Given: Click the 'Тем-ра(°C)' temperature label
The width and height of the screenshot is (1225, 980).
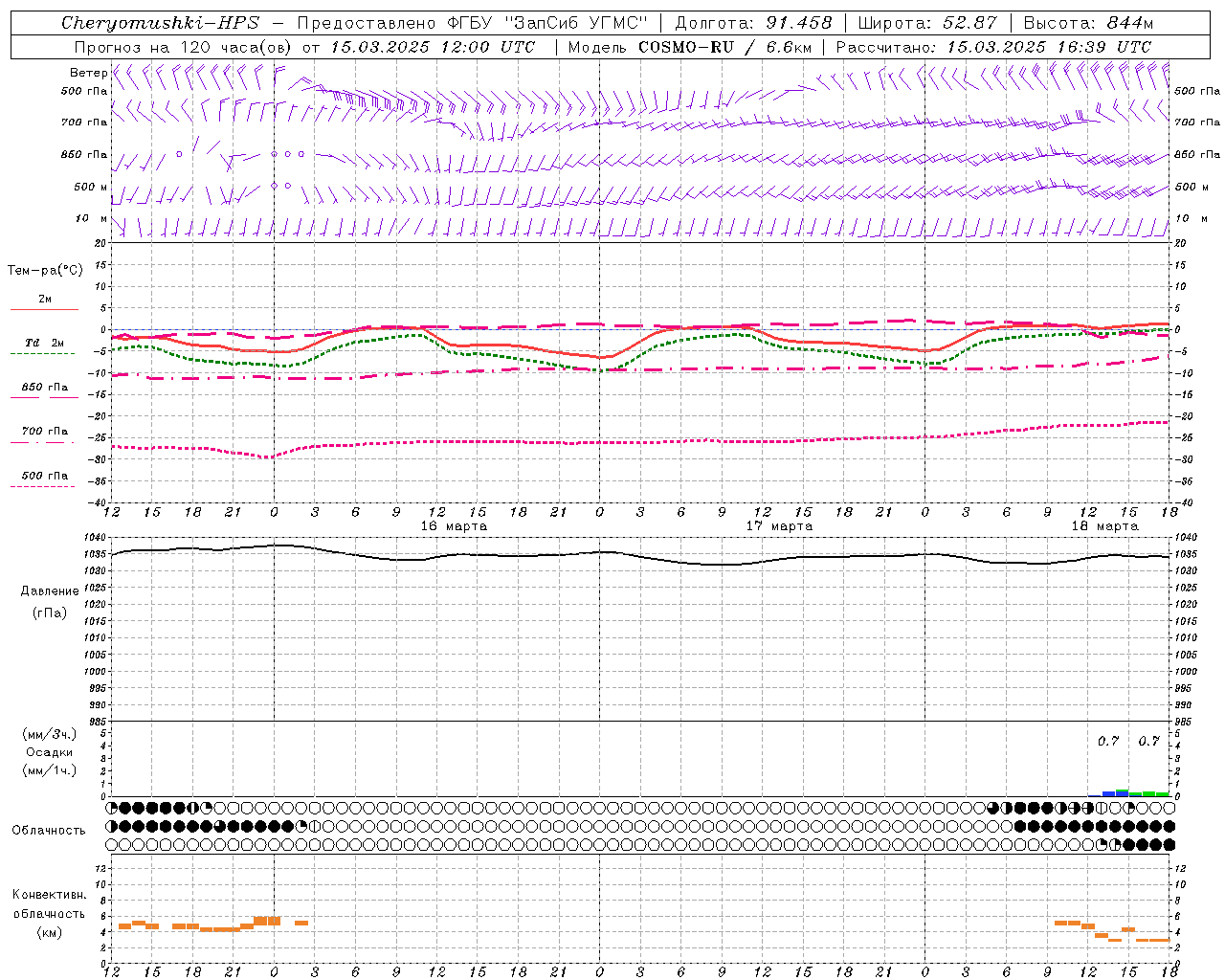Looking at the screenshot, I should (x=45, y=271).
